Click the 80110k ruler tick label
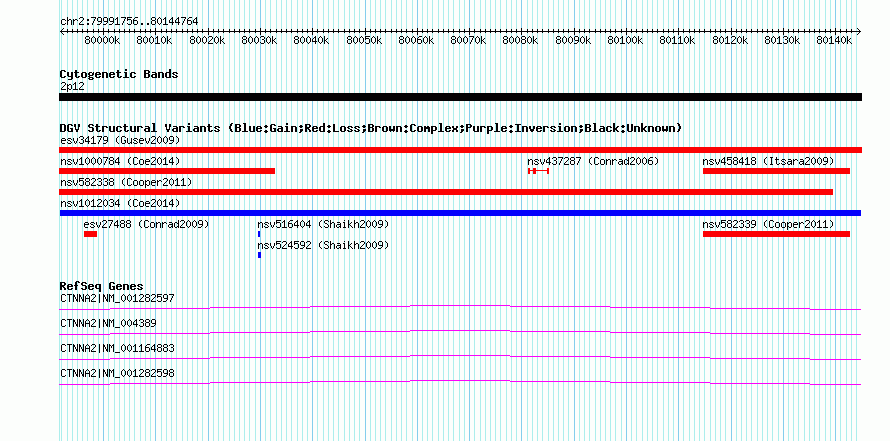Viewport: 890px width, 441px height. click(x=677, y=40)
